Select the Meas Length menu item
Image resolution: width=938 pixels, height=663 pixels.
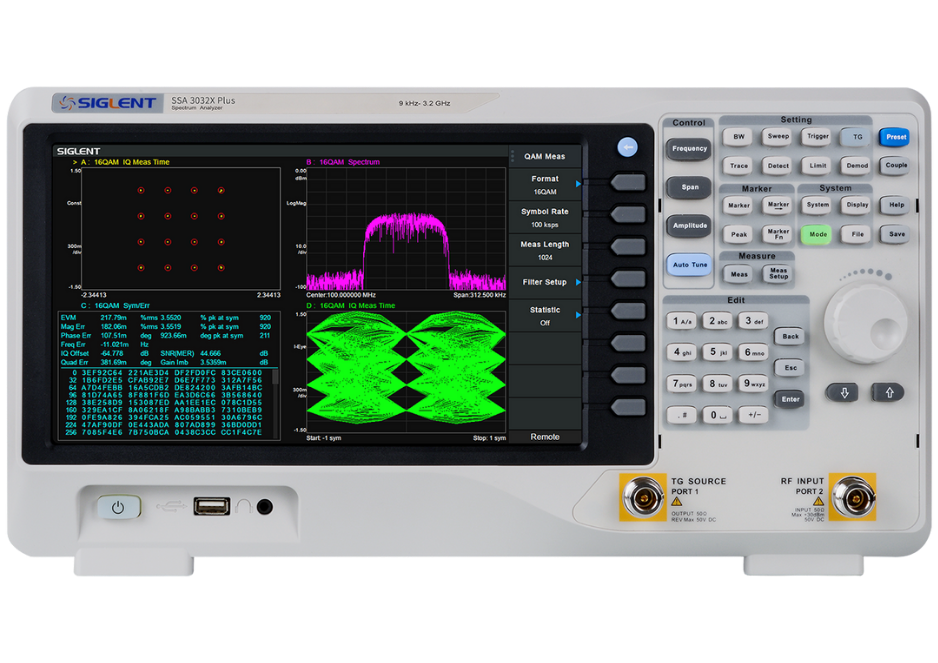pyautogui.click(x=545, y=250)
